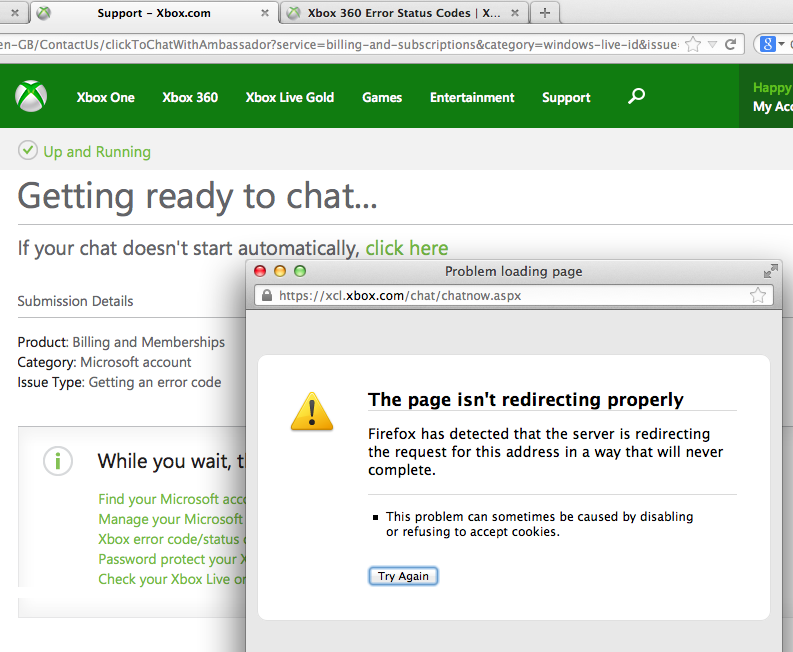Select the 'Getting ready to chat...' heading

[198, 196]
